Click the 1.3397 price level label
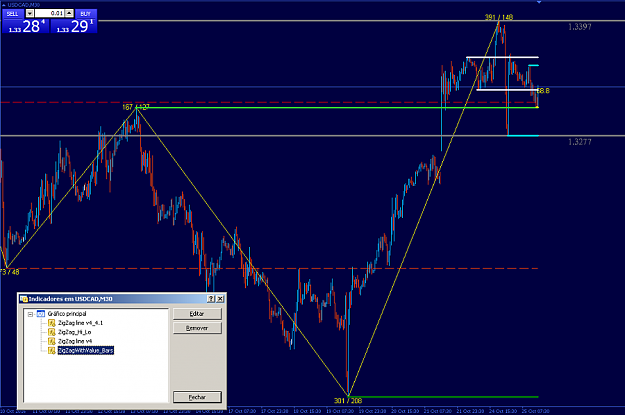This screenshot has width=625, height=415. click(x=580, y=27)
